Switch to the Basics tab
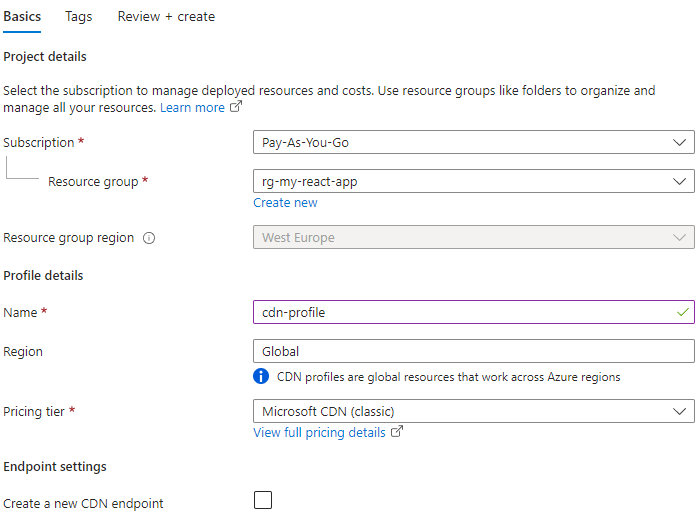 pyautogui.click(x=22, y=16)
